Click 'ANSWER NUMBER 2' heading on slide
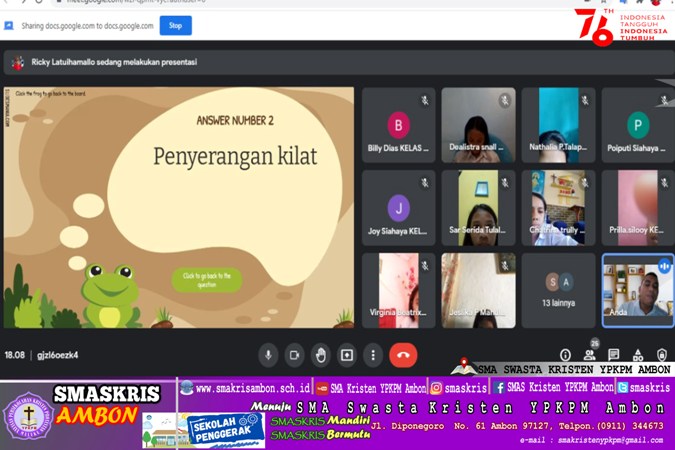The width and height of the screenshot is (675, 450). pos(235,121)
